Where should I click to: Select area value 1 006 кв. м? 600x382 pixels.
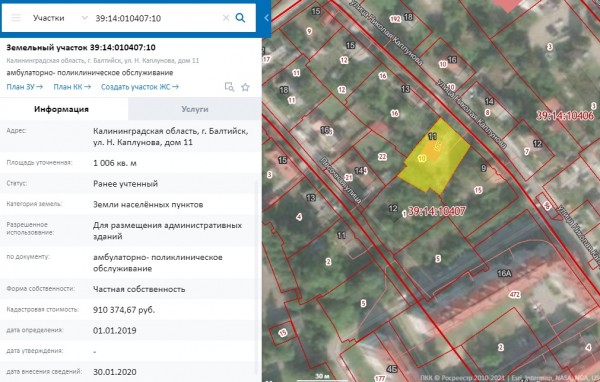pos(115,163)
